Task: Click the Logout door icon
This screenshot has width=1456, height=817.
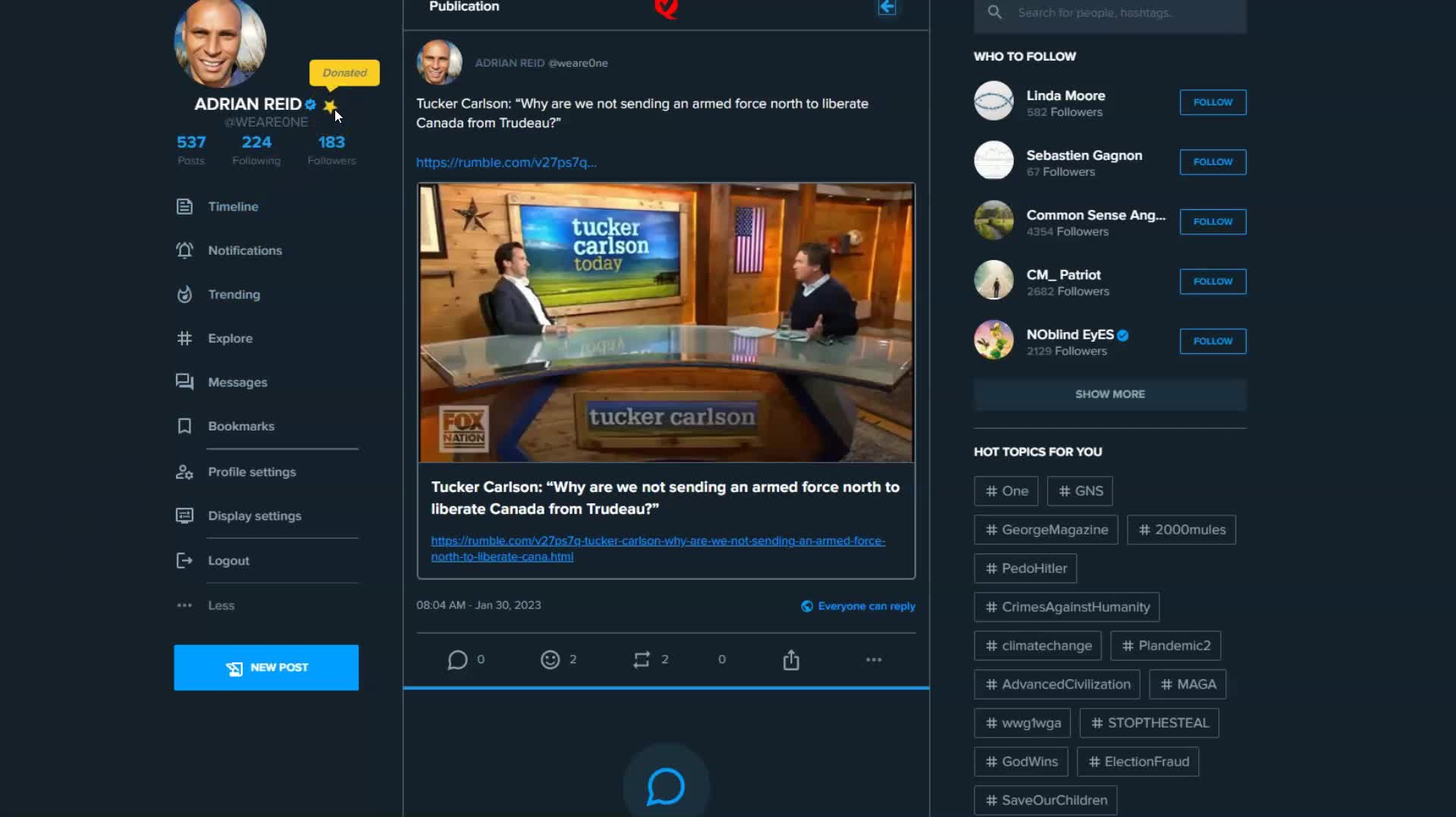Action: pos(184,560)
